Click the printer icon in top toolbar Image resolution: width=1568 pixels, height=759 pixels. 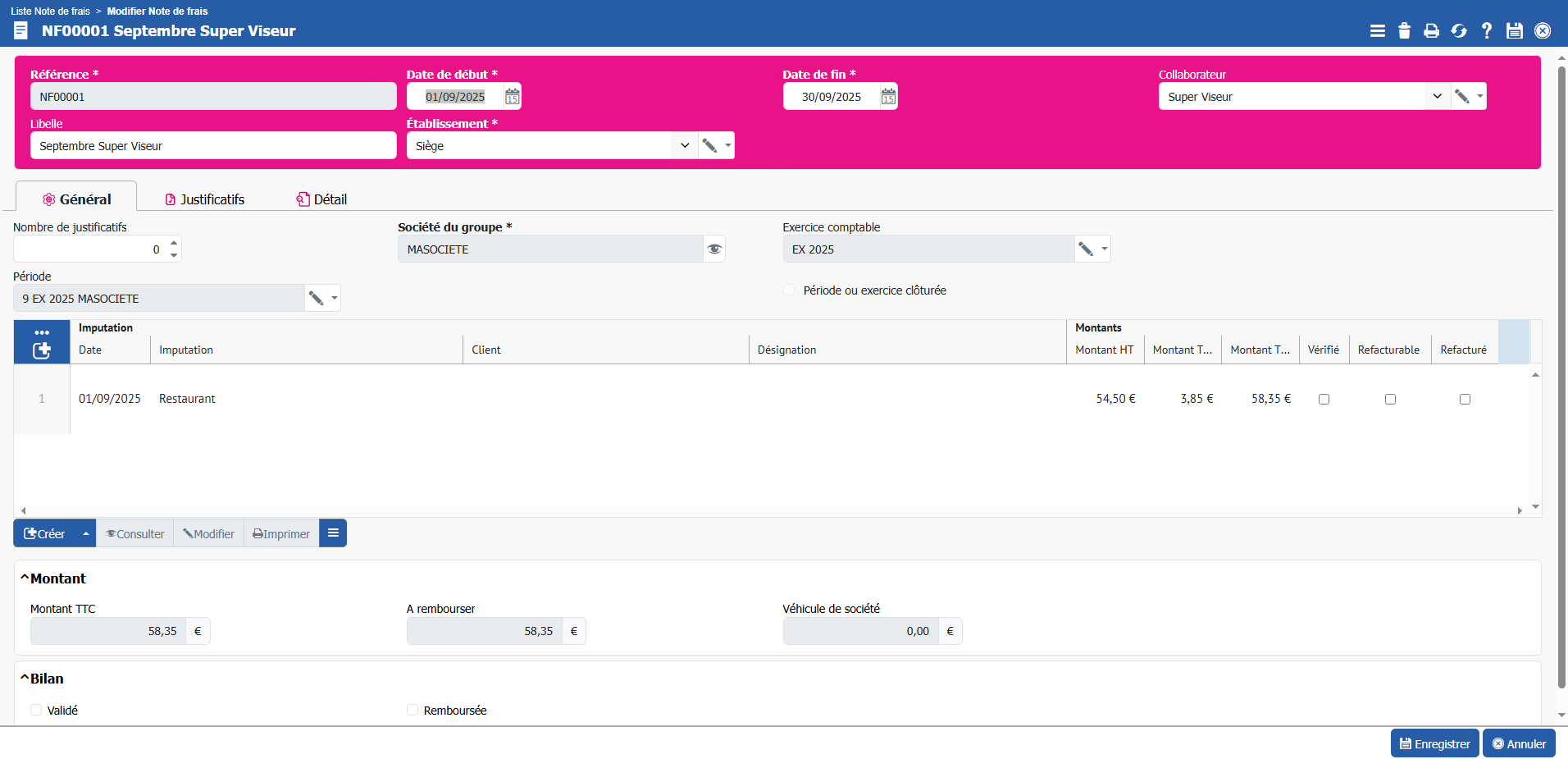(x=1431, y=30)
